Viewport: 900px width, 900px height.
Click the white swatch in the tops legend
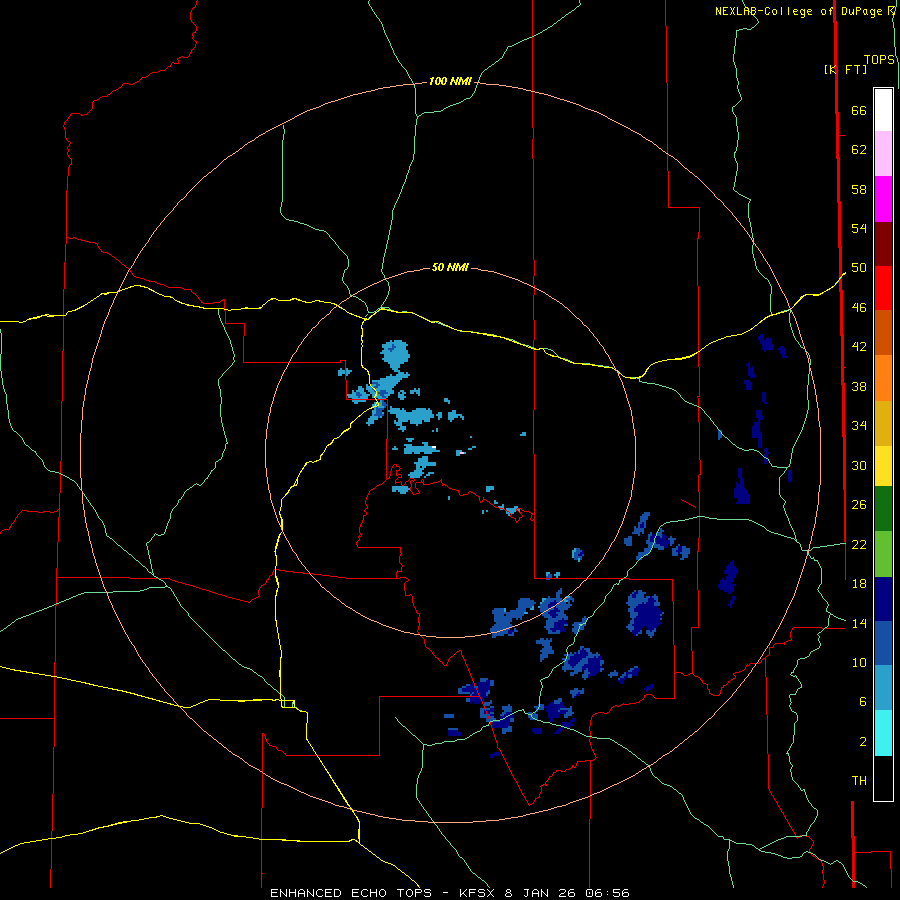click(x=883, y=110)
